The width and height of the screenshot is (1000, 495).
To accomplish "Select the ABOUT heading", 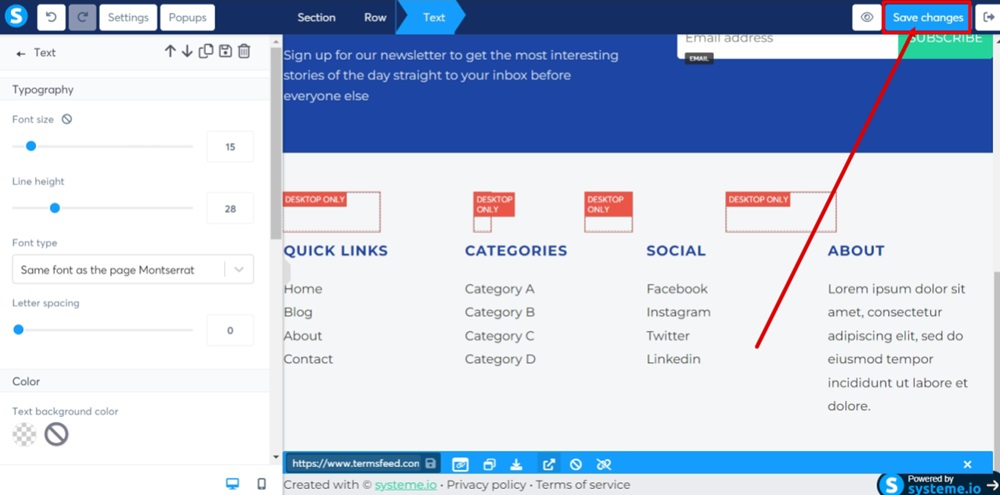I will click(856, 251).
